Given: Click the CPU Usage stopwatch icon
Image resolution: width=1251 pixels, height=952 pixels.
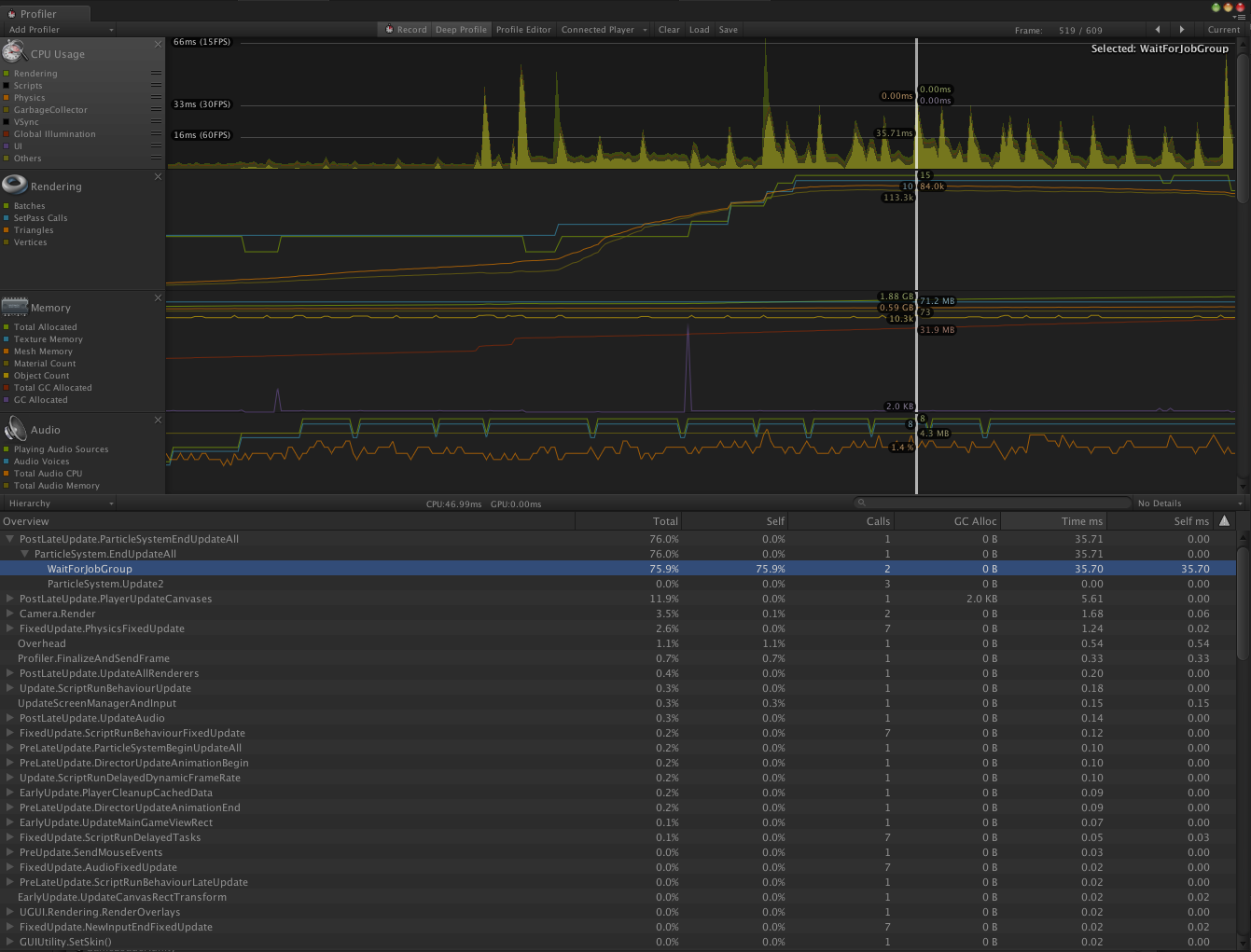Looking at the screenshot, I should coord(14,52).
